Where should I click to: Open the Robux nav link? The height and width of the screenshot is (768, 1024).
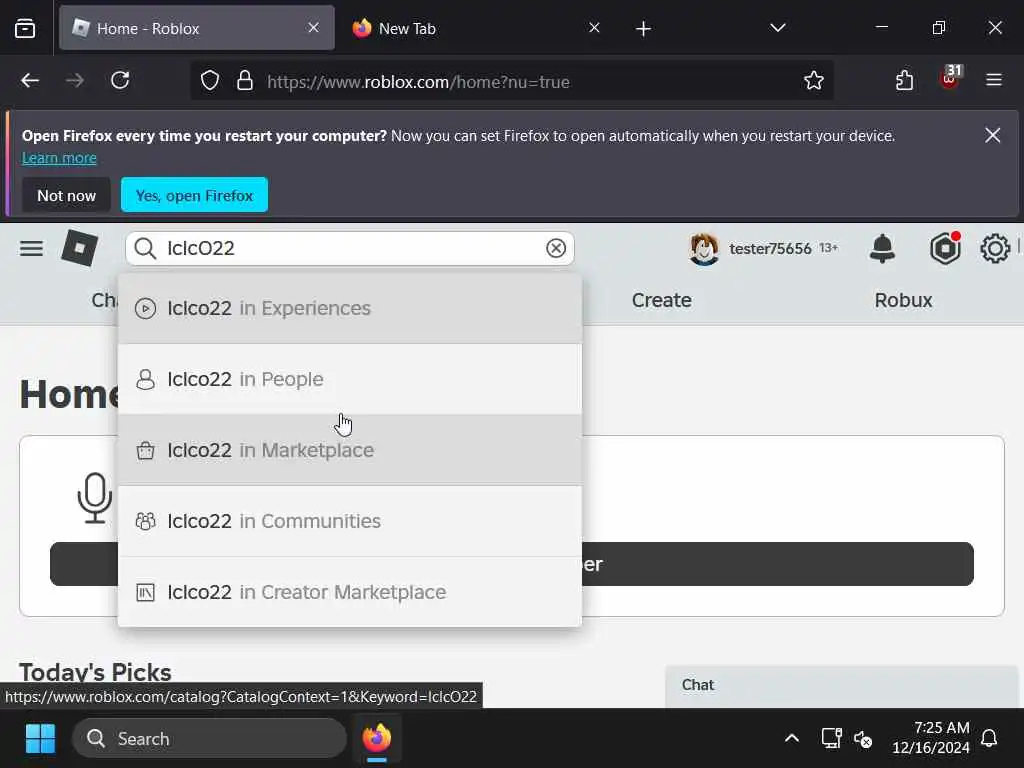coord(903,300)
